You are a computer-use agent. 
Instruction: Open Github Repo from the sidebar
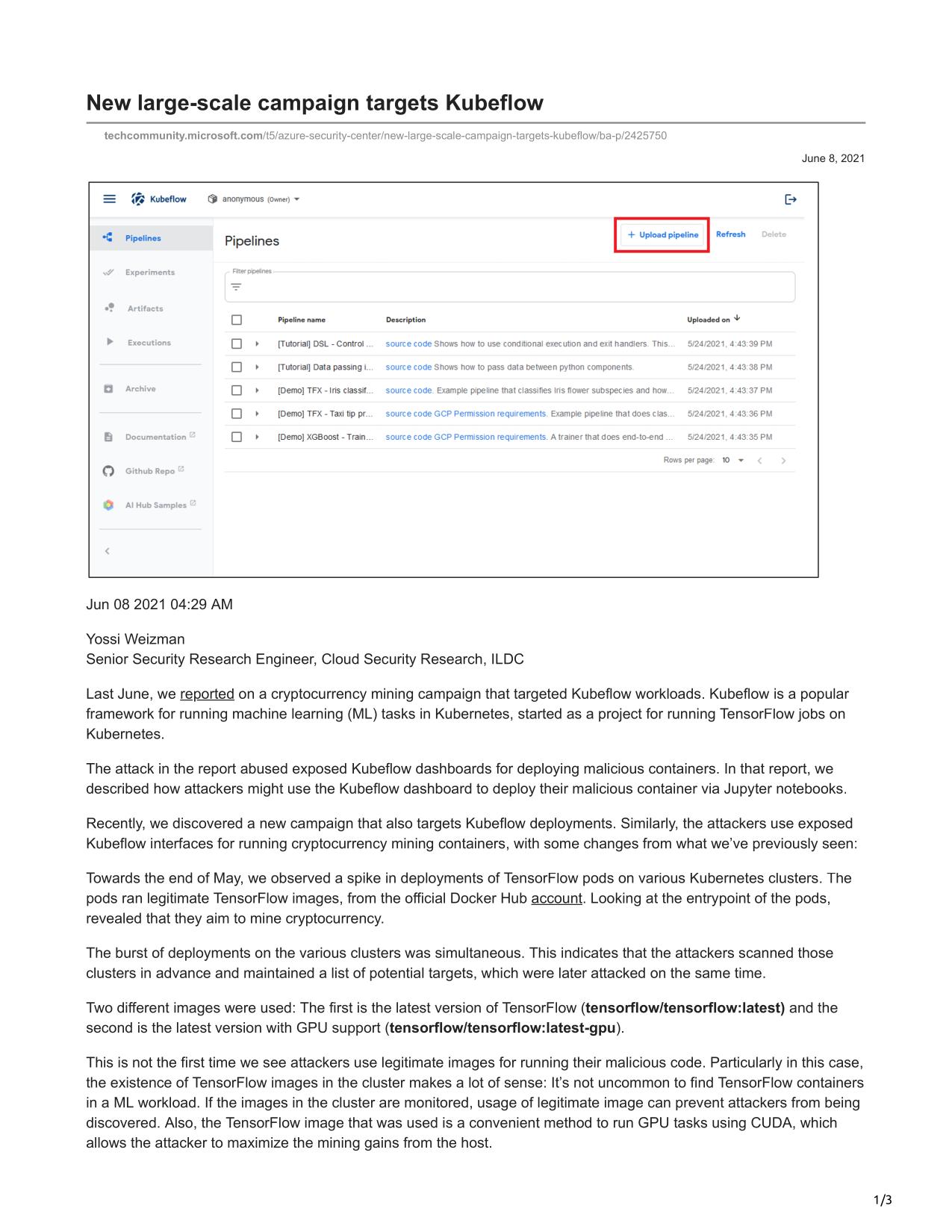150,471
